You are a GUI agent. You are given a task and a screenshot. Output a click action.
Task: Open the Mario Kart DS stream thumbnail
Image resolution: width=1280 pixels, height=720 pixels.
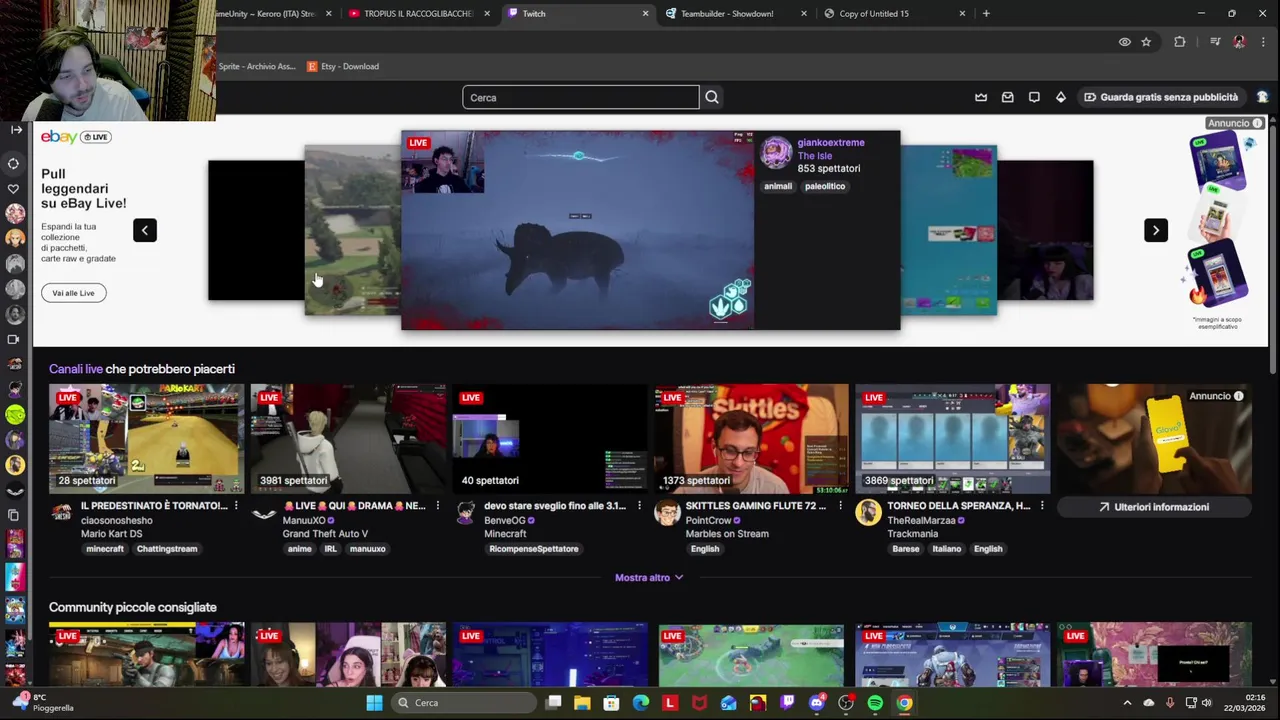146,438
